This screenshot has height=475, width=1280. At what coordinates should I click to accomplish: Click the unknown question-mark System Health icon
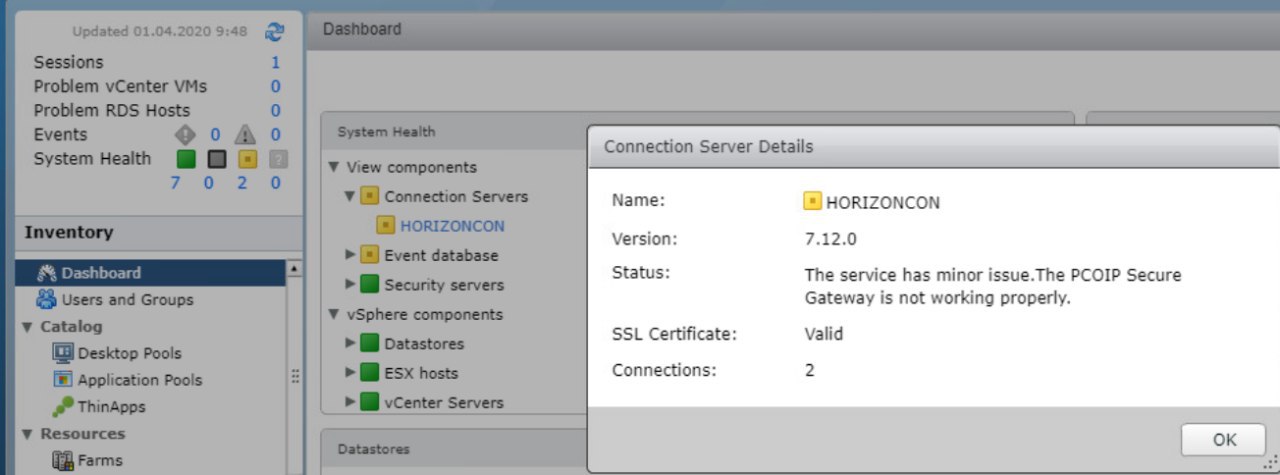[277, 158]
